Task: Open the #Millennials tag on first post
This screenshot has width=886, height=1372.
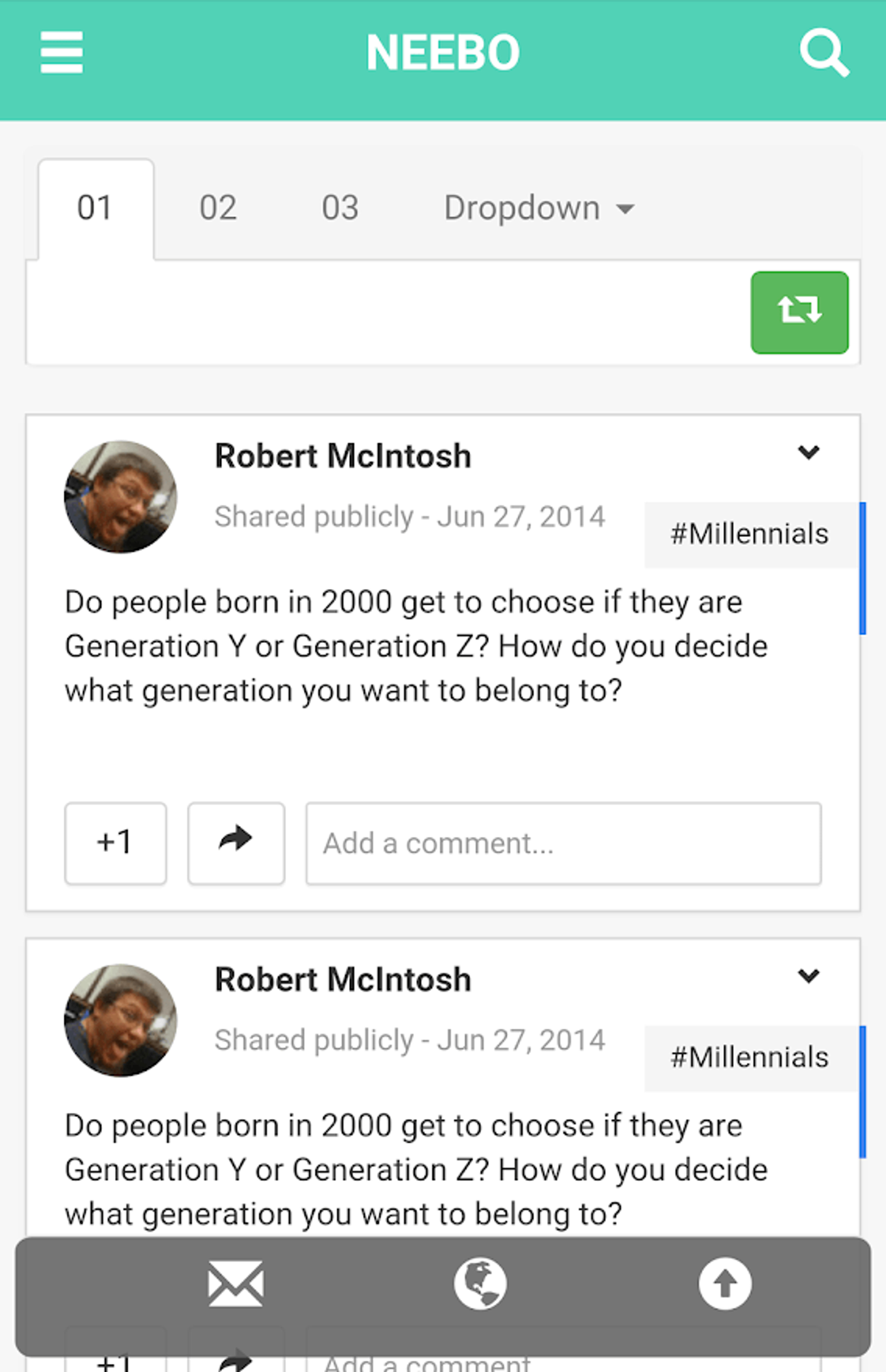Action: tap(749, 534)
